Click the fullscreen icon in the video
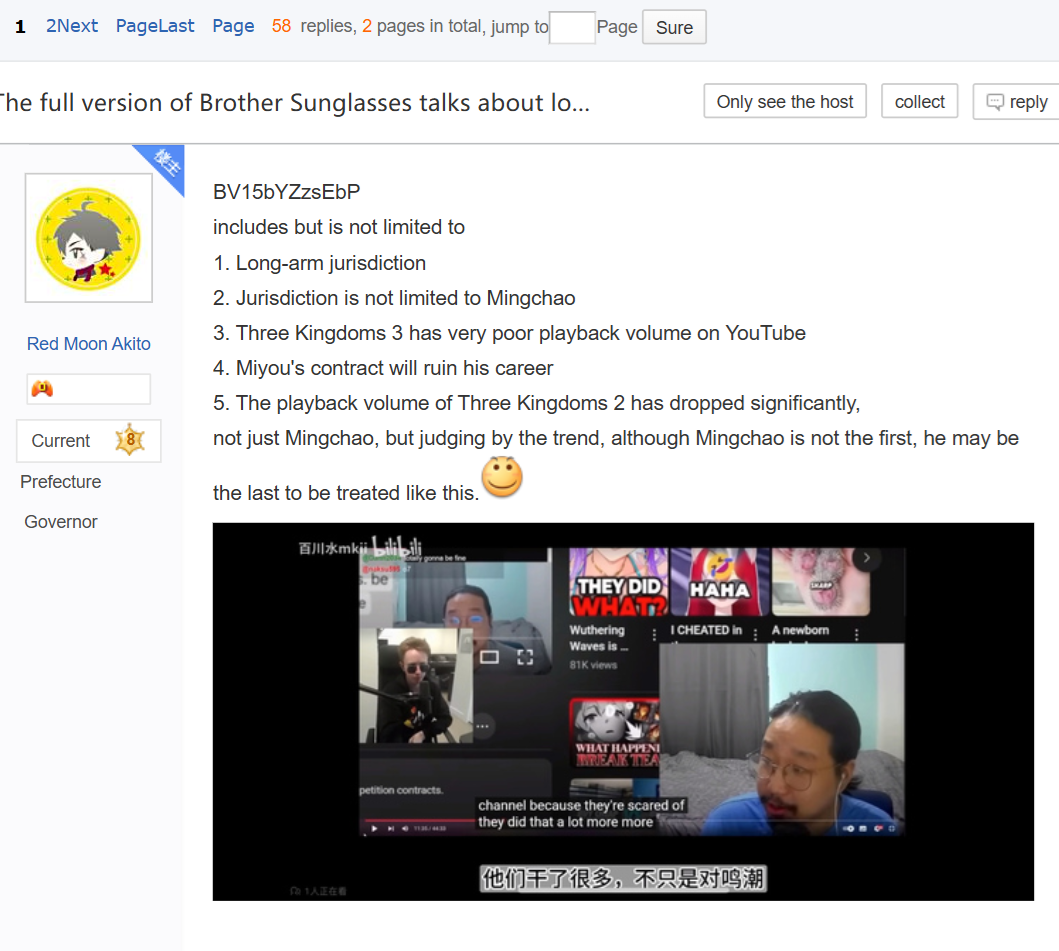The height and width of the screenshot is (951, 1059). pyautogui.click(x=525, y=657)
